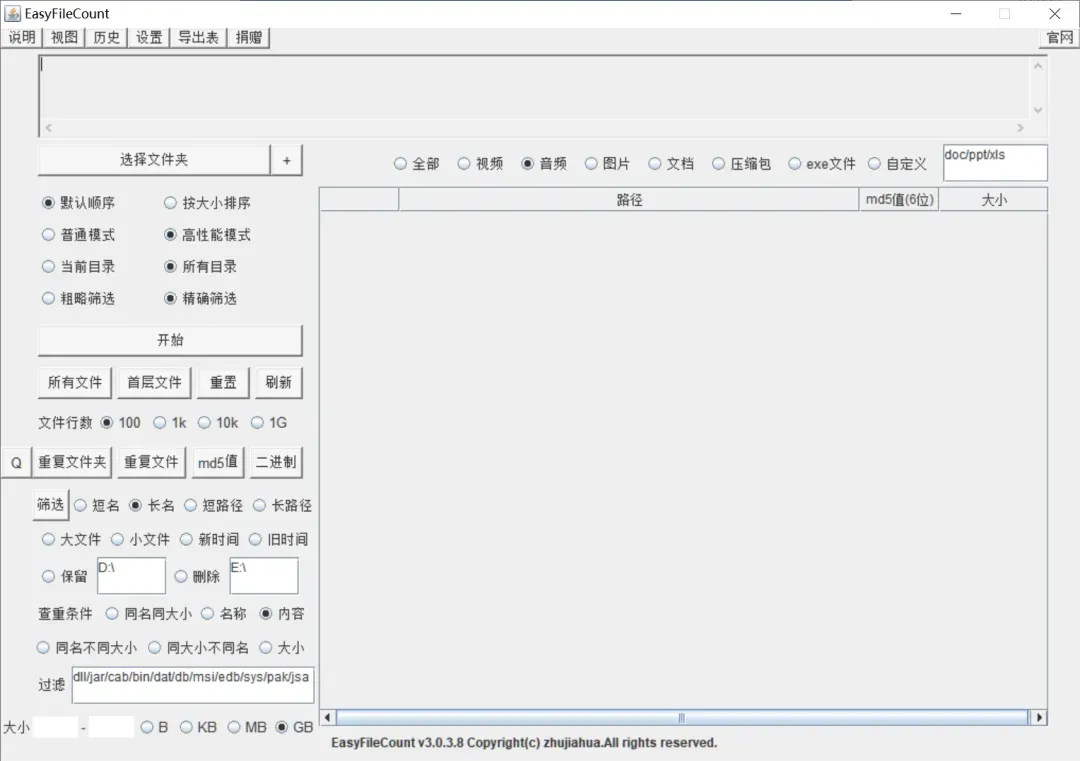Select the 自定义 radio option
The image size is (1080, 761).
pyautogui.click(x=897, y=163)
